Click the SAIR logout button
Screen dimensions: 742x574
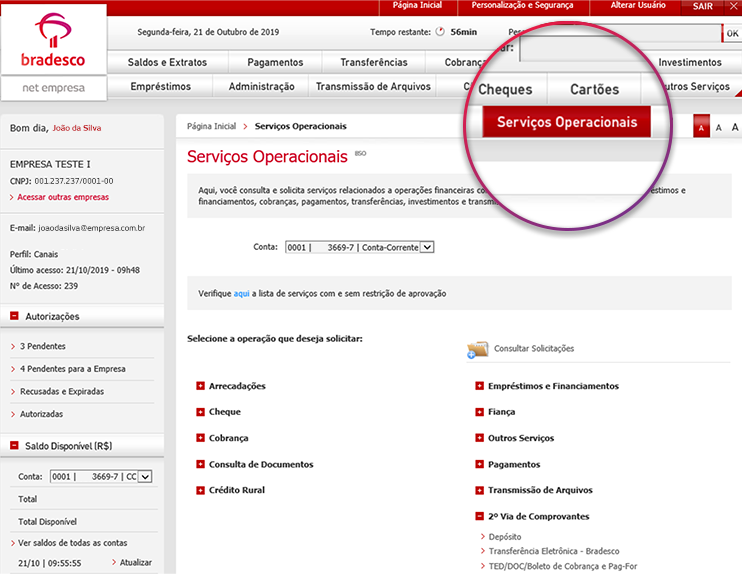click(702, 6)
